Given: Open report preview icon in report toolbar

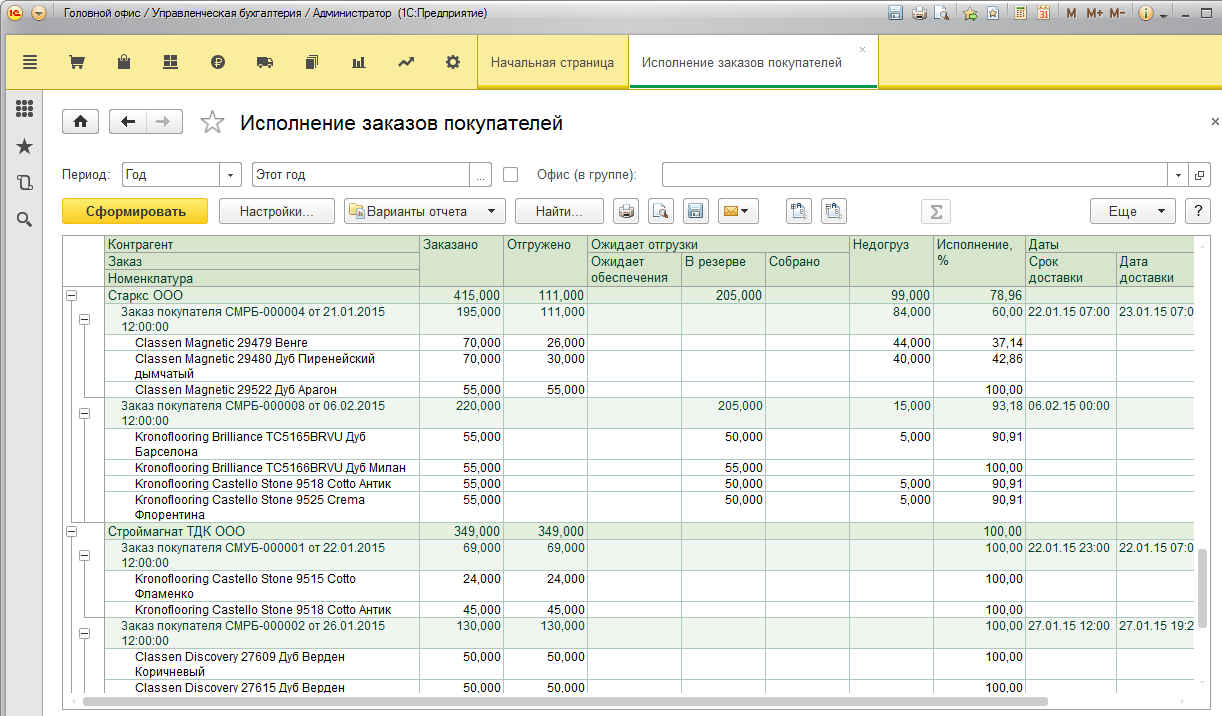Looking at the screenshot, I should (x=661, y=211).
